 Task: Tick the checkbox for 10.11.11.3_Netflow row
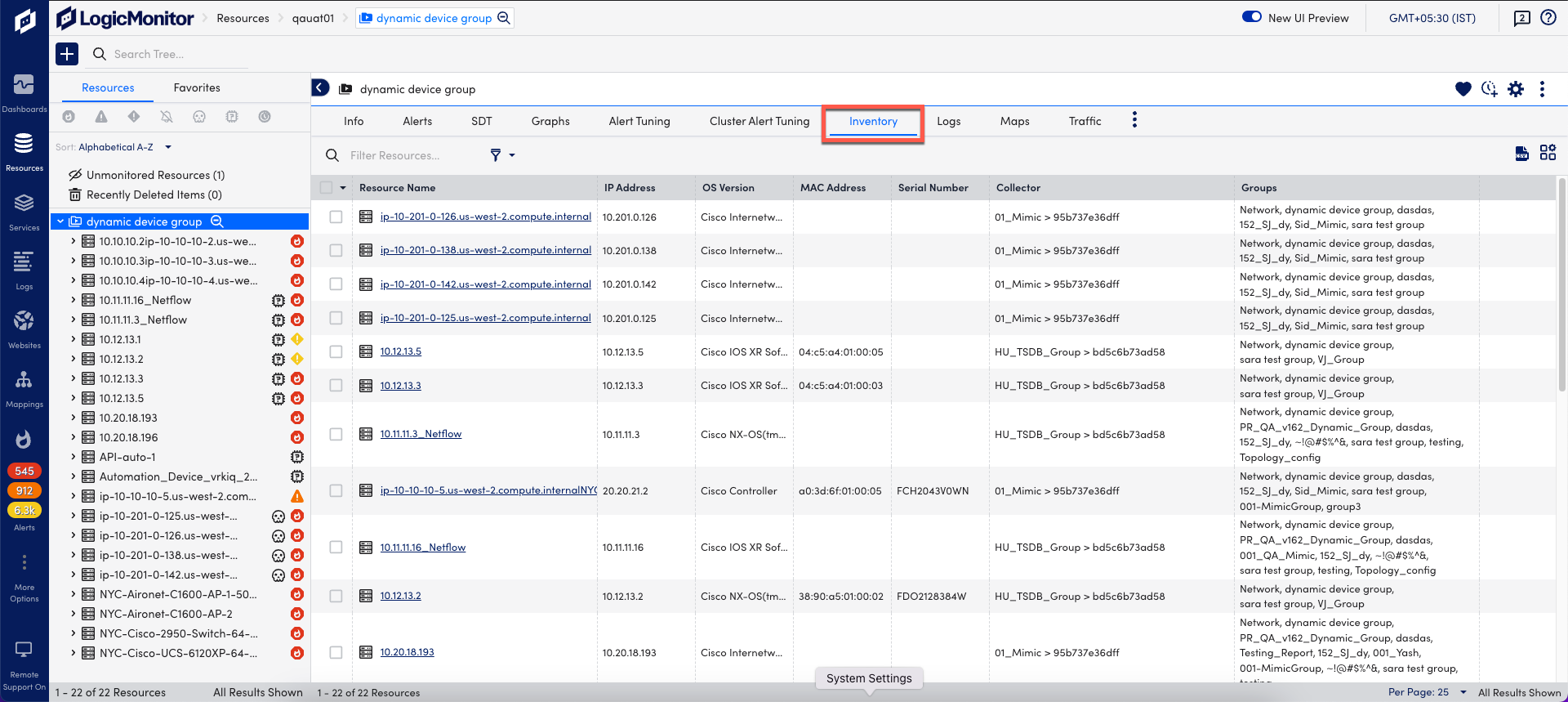336,434
